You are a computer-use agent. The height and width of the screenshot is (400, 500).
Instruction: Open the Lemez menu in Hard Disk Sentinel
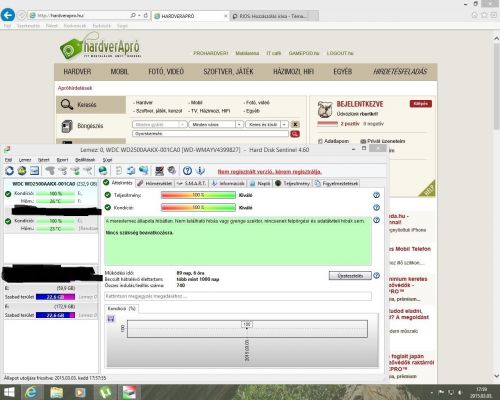pos(25,160)
